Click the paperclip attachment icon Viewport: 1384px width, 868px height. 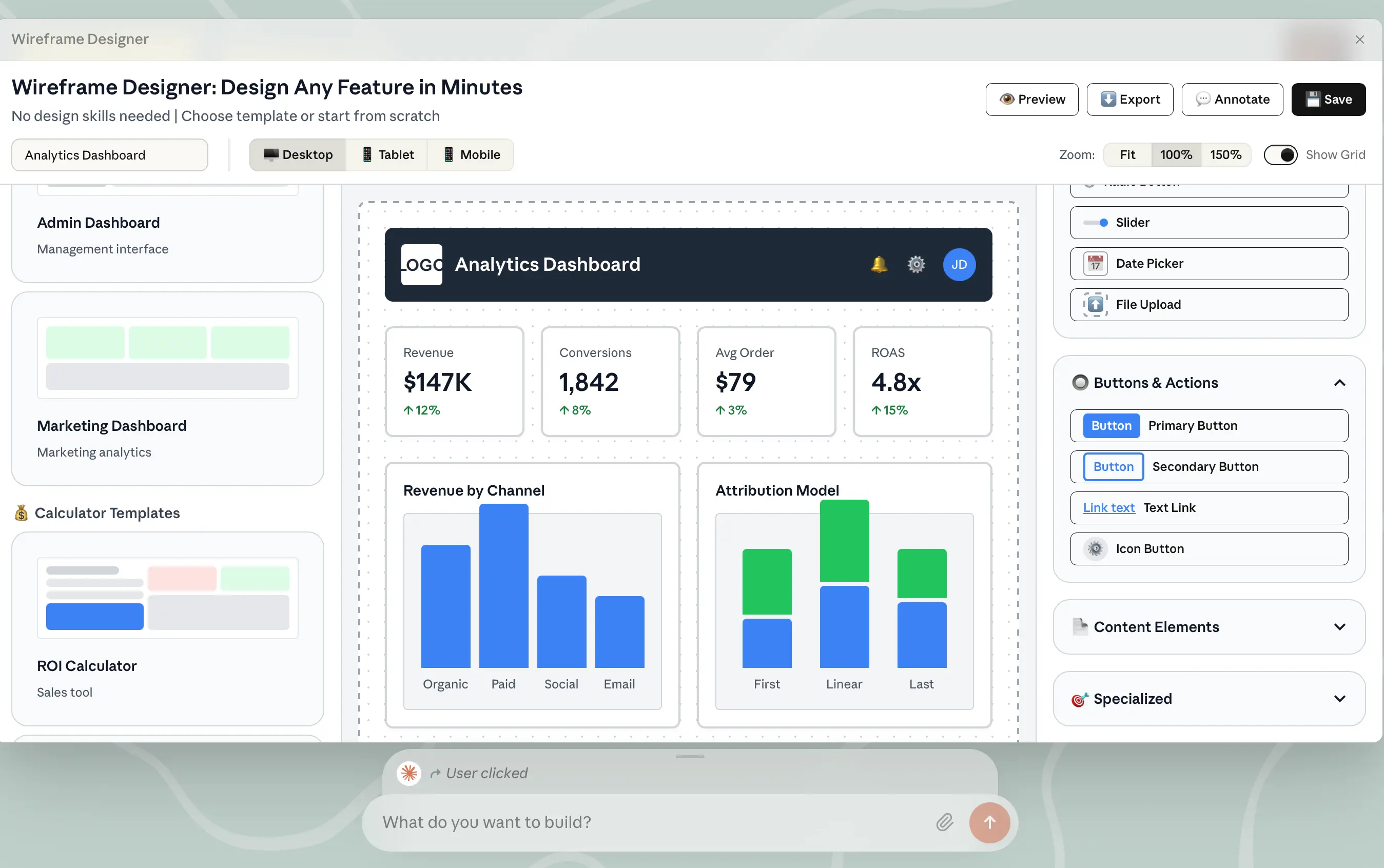click(x=944, y=822)
